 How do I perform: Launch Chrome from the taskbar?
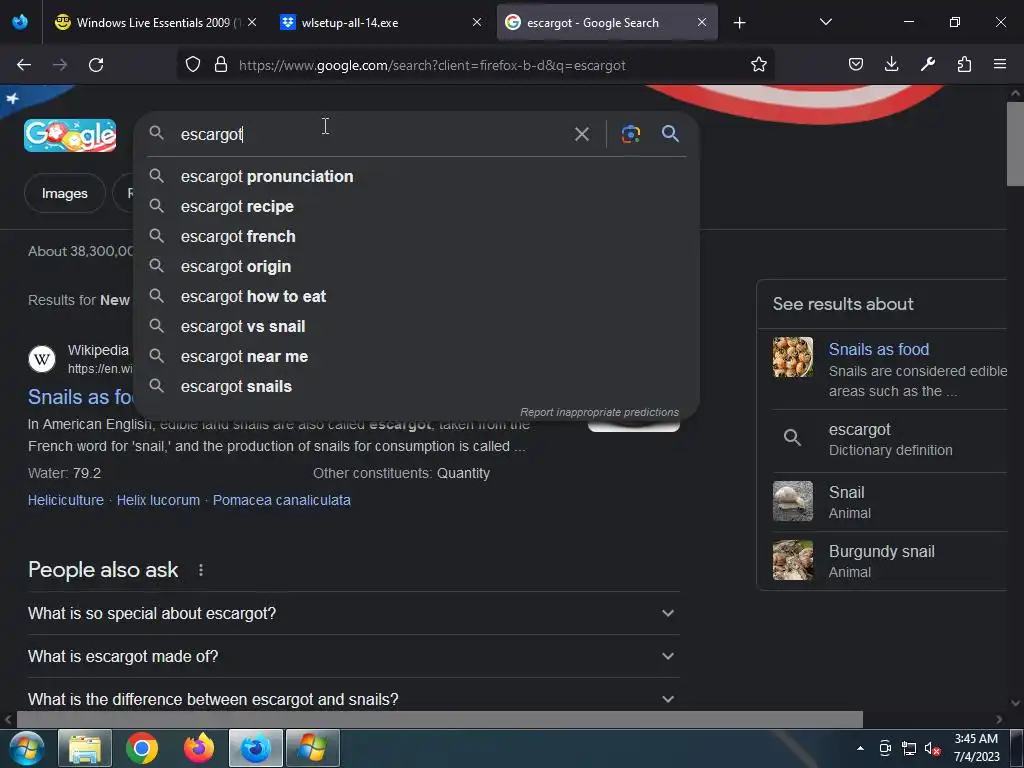[142, 748]
